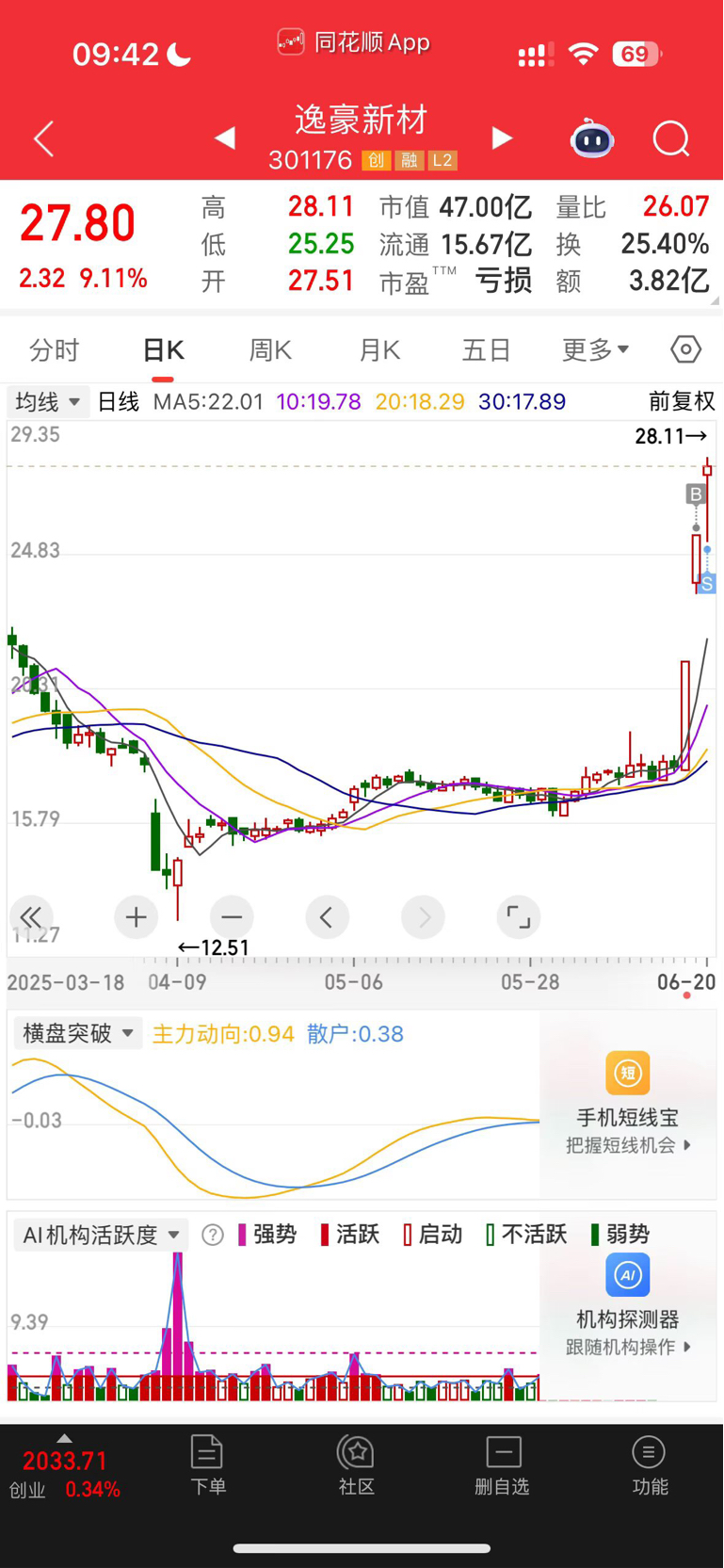
Task: Jump to earliest data with double-left arrows
Action: tap(31, 916)
